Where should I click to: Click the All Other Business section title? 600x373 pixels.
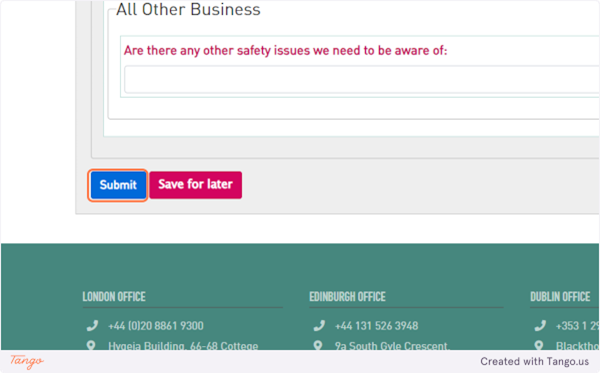[188, 9]
